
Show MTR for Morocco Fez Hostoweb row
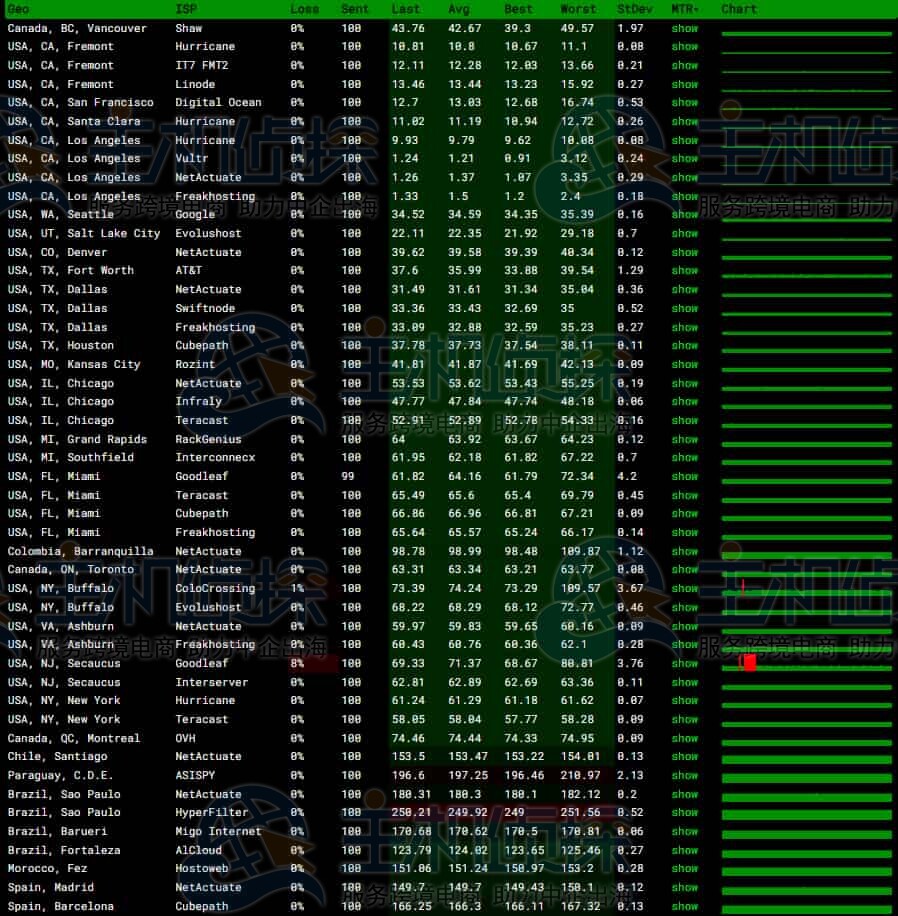click(685, 868)
